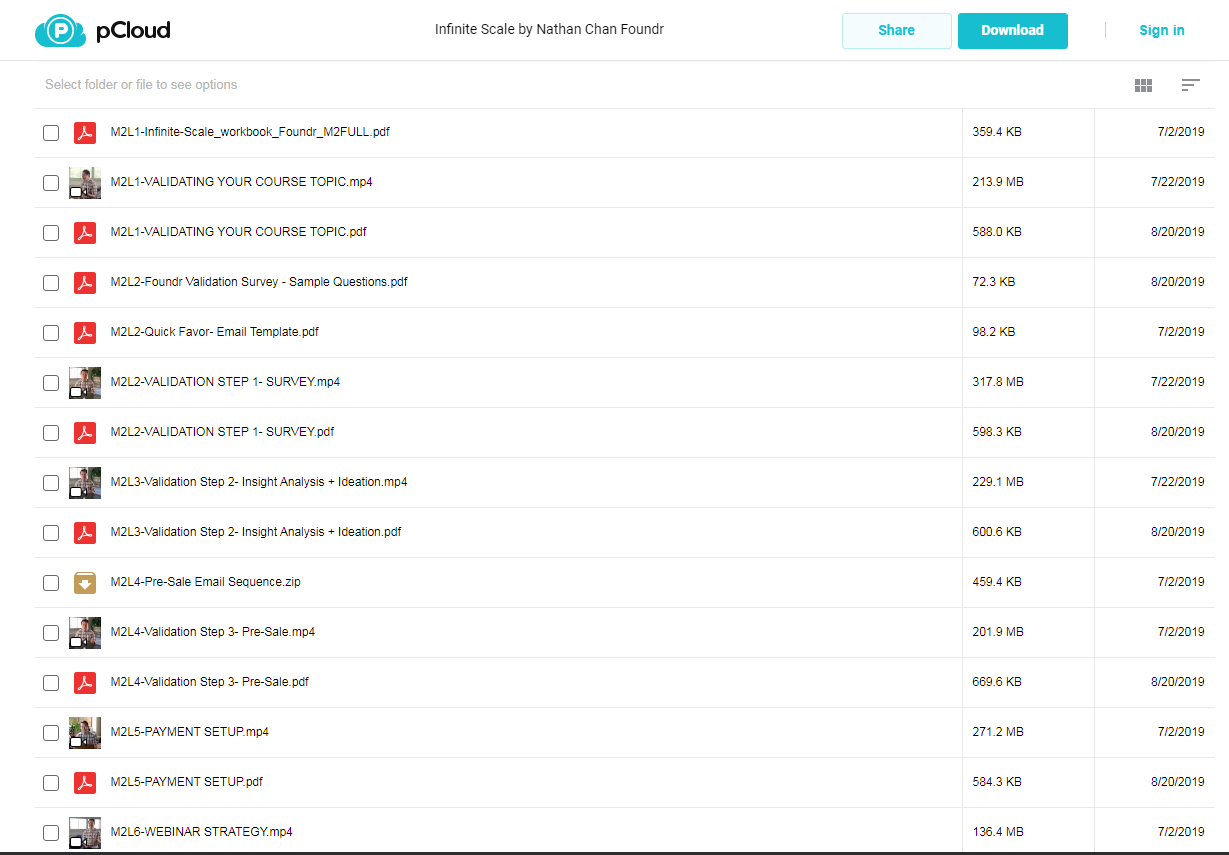1229x855 pixels.
Task: Open file name M2L5-PAYMENT SETUP.pdf
Action: 186,782
